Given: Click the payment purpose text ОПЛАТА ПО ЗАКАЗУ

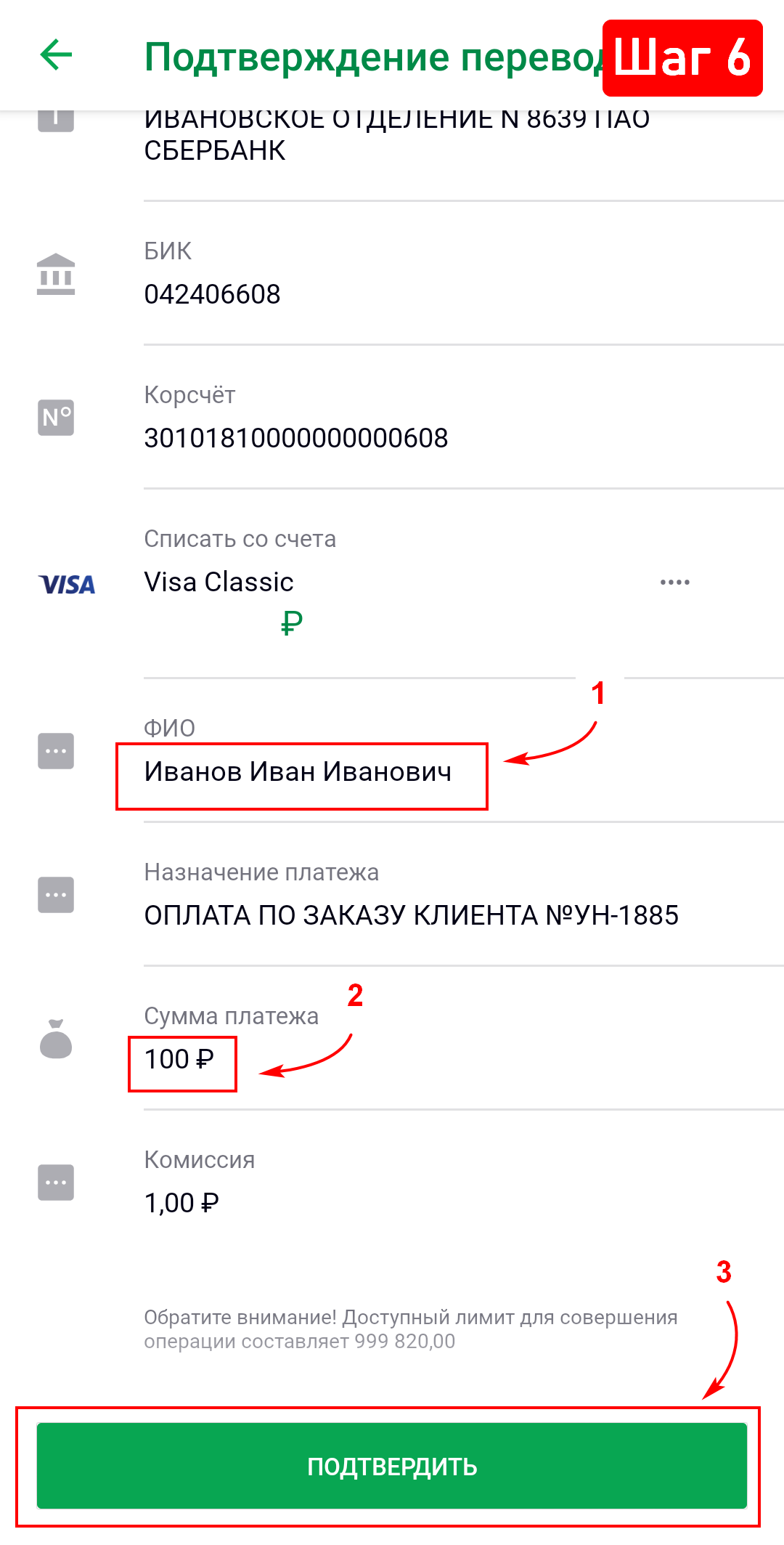Looking at the screenshot, I should click(x=411, y=916).
